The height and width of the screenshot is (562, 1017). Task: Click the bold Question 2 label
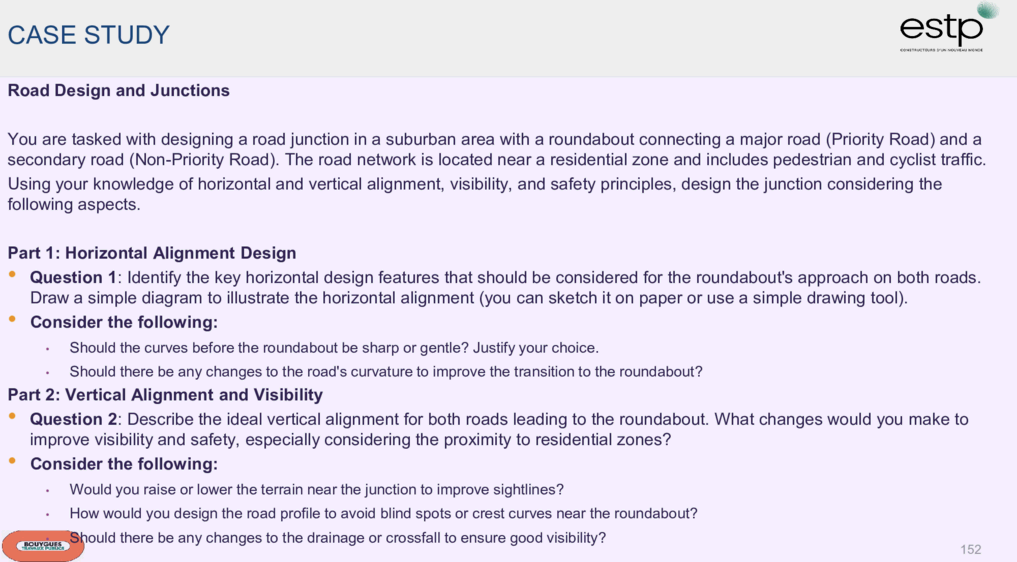(x=73, y=419)
